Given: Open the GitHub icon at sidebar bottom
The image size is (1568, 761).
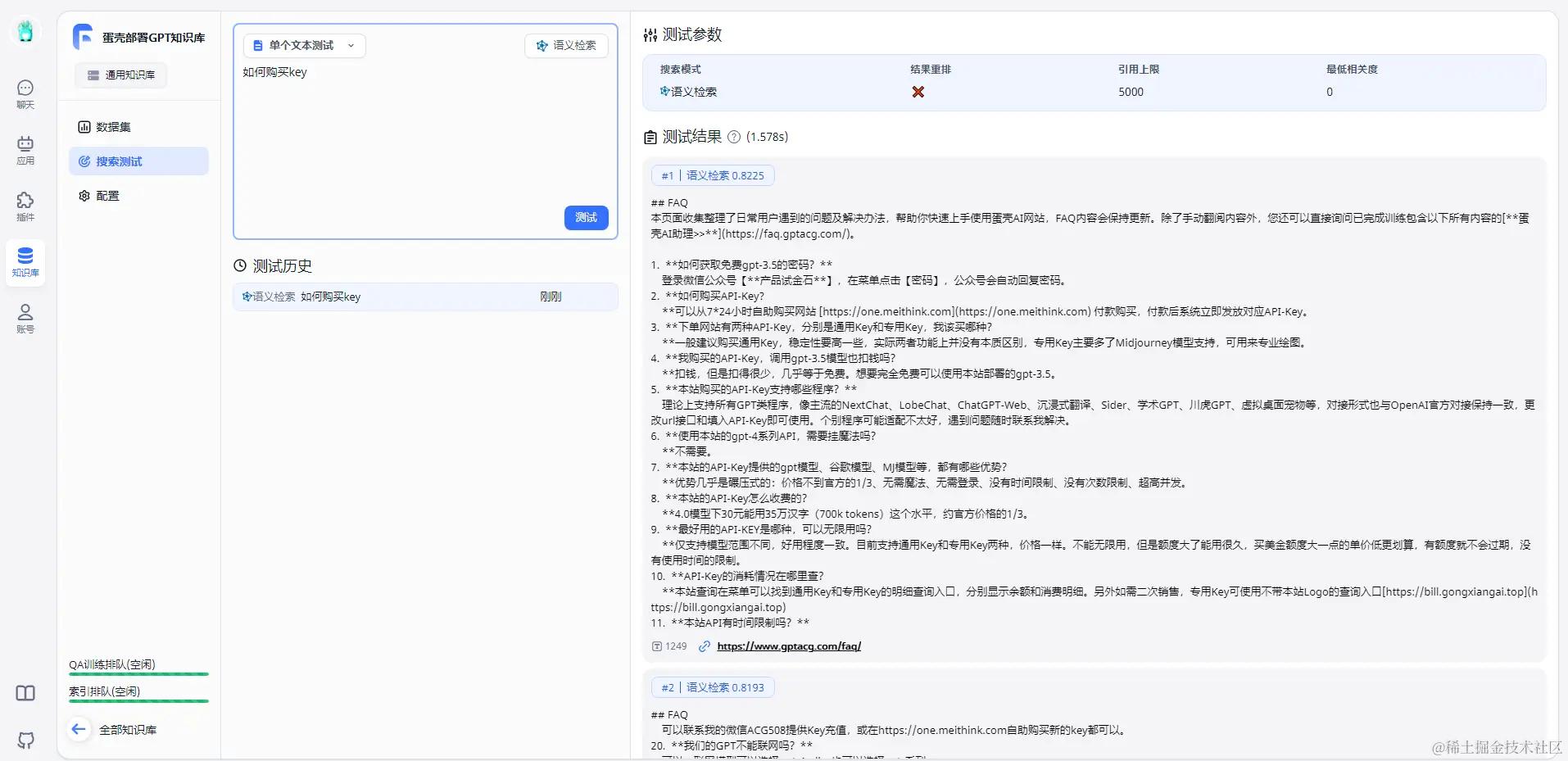Looking at the screenshot, I should [x=25, y=741].
